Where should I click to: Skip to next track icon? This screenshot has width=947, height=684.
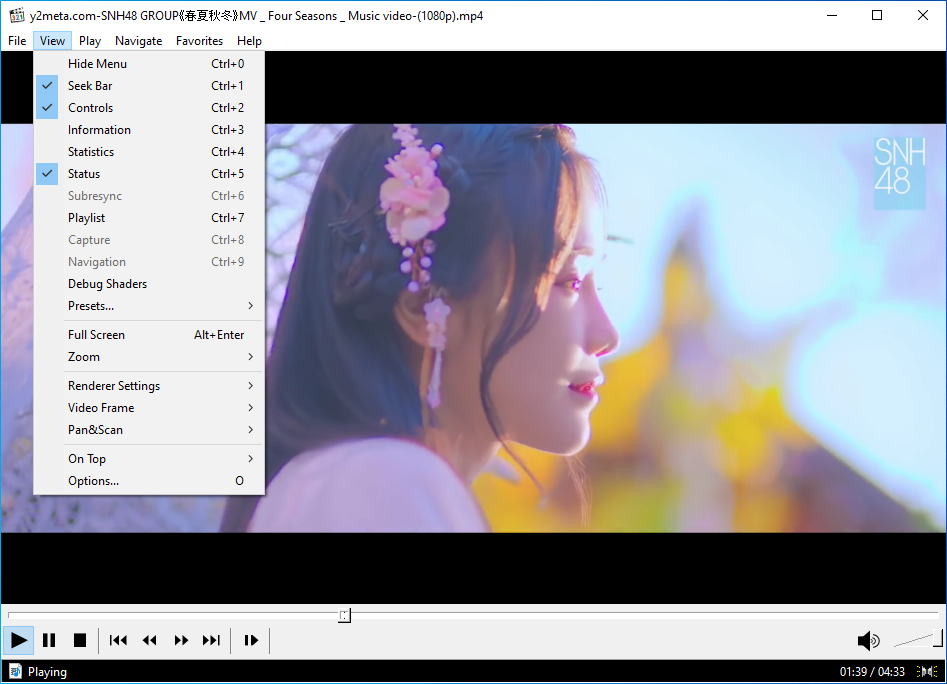[x=211, y=640]
